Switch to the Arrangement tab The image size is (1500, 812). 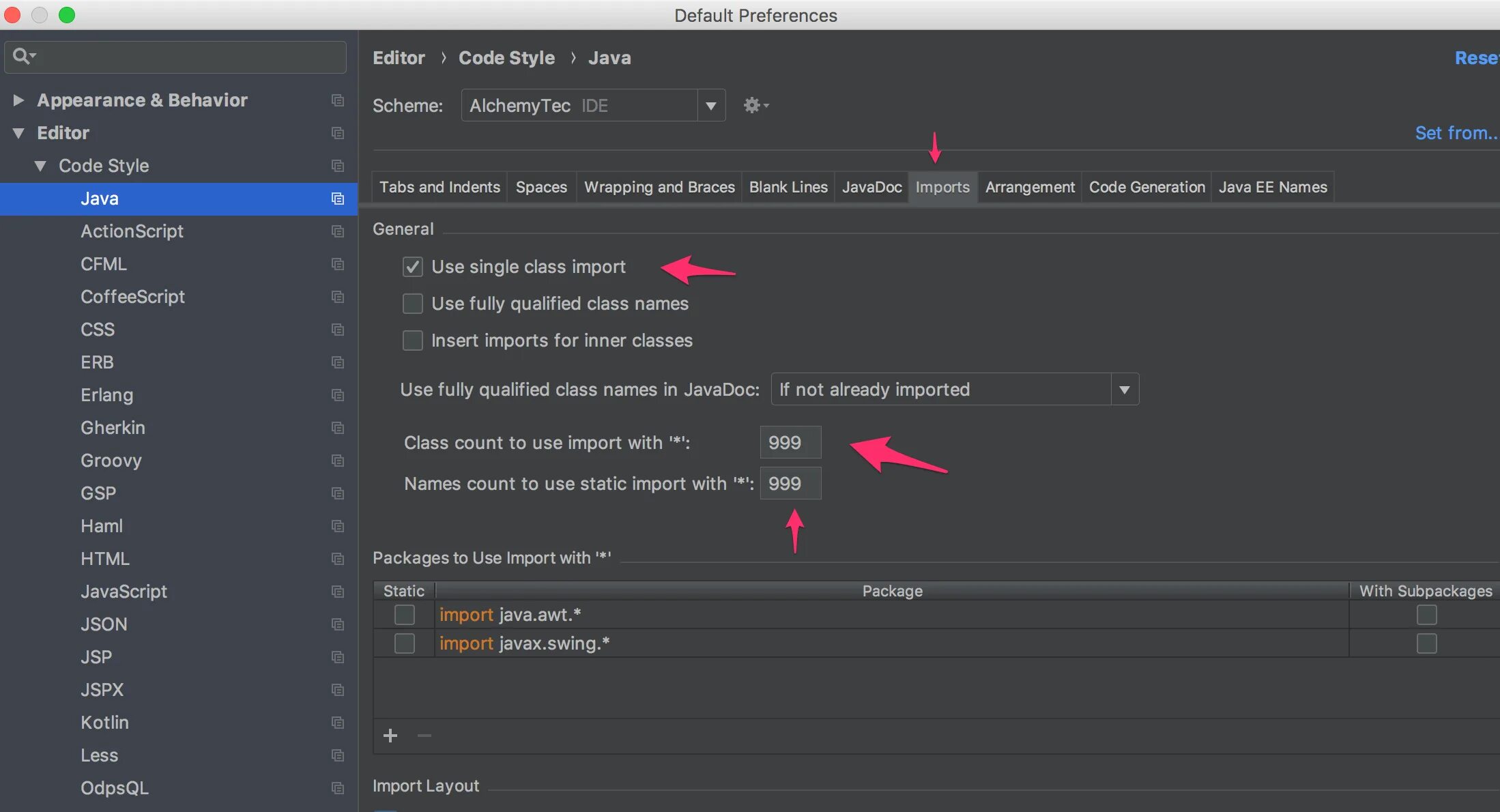click(x=1029, y=187)
